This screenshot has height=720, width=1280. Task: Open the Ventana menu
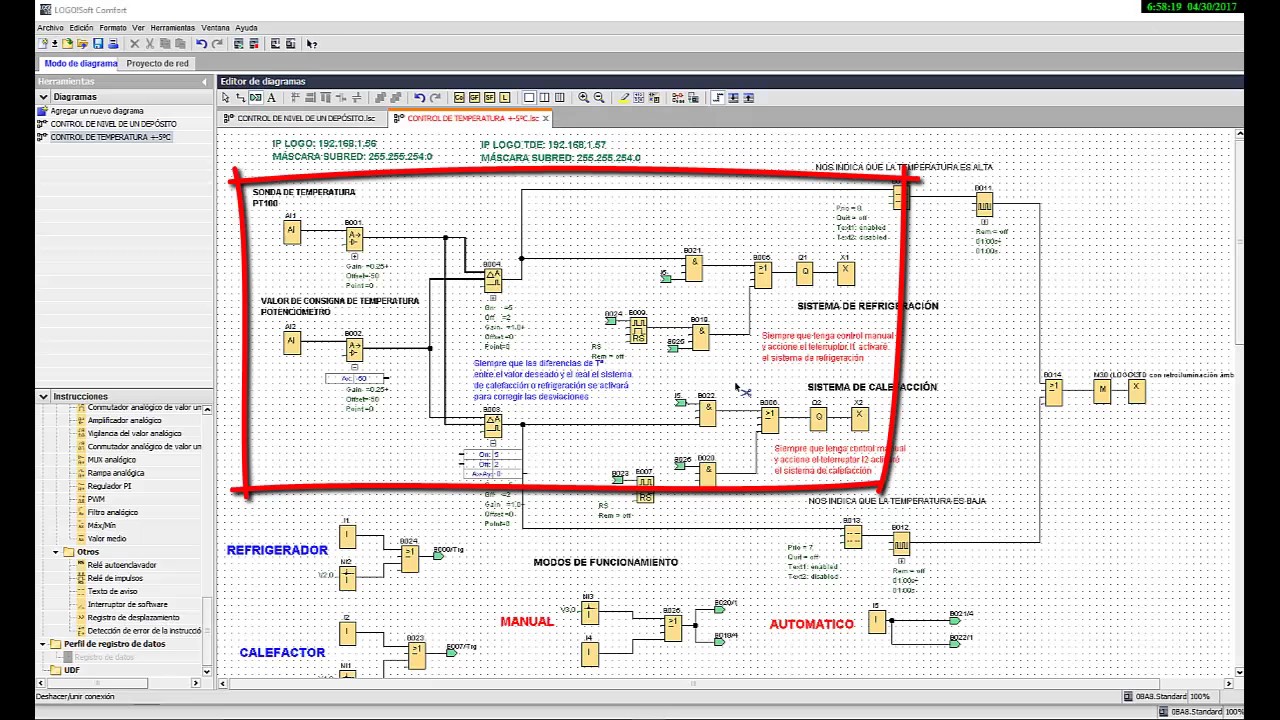tap(215, 28)
